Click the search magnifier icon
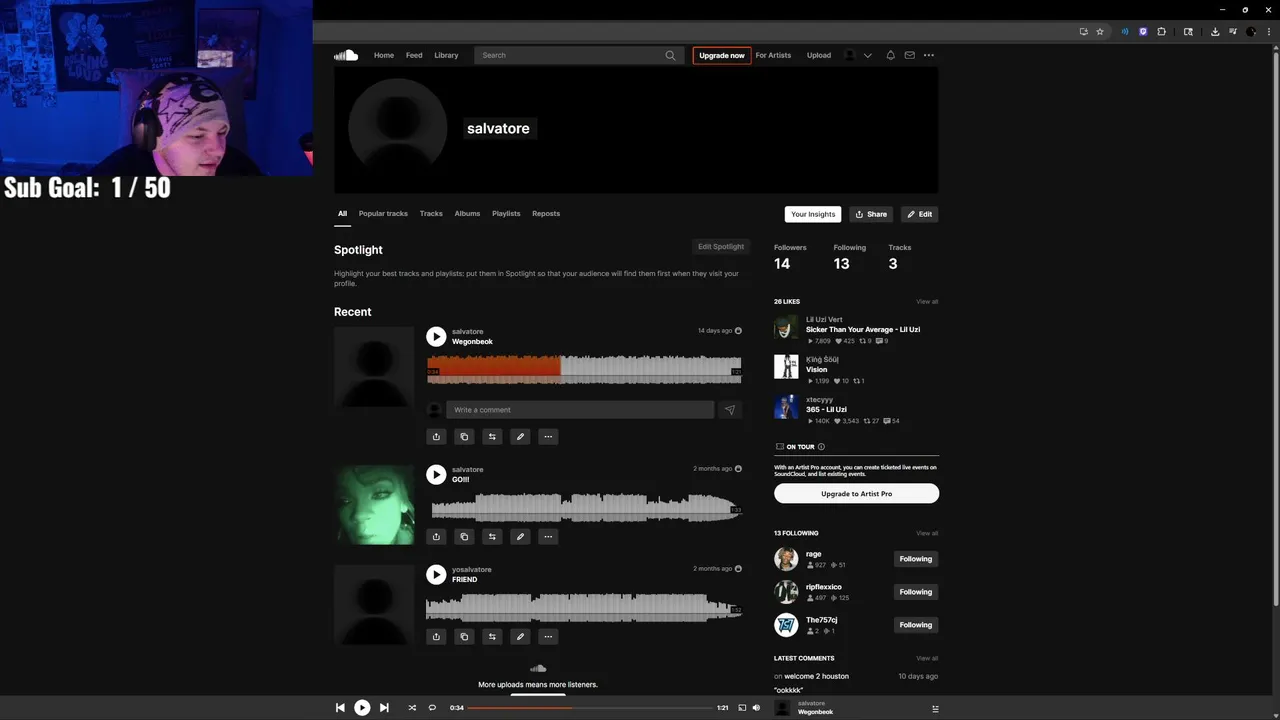1280x720 pixels. (x=670, y=55)
